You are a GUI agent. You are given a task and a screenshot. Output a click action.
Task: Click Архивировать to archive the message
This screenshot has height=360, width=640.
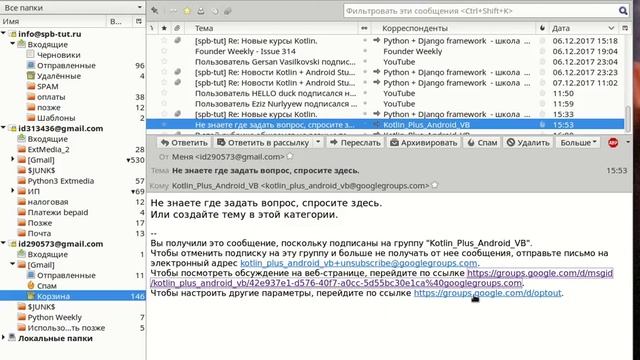coord(423,143)
